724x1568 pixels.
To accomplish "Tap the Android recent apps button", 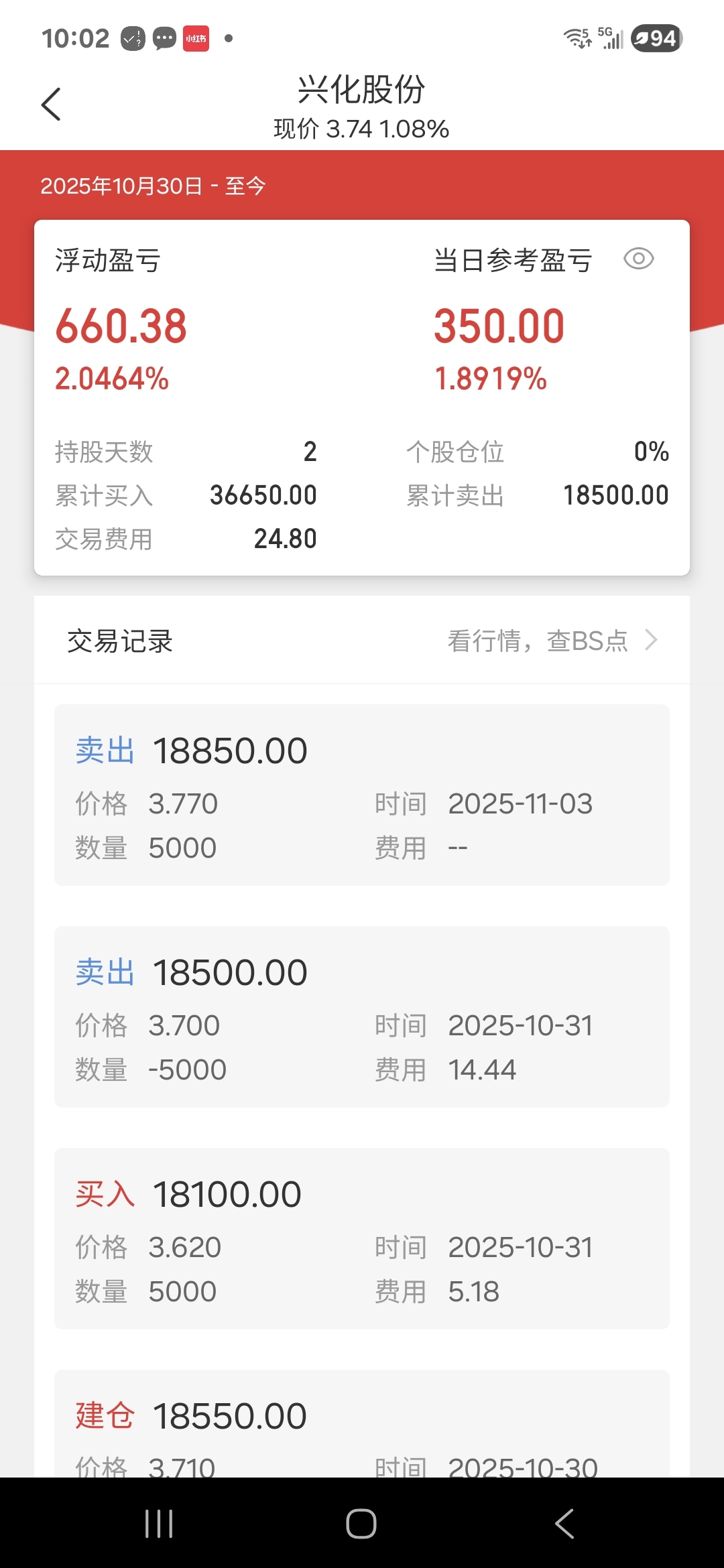I will (159, 1523).
